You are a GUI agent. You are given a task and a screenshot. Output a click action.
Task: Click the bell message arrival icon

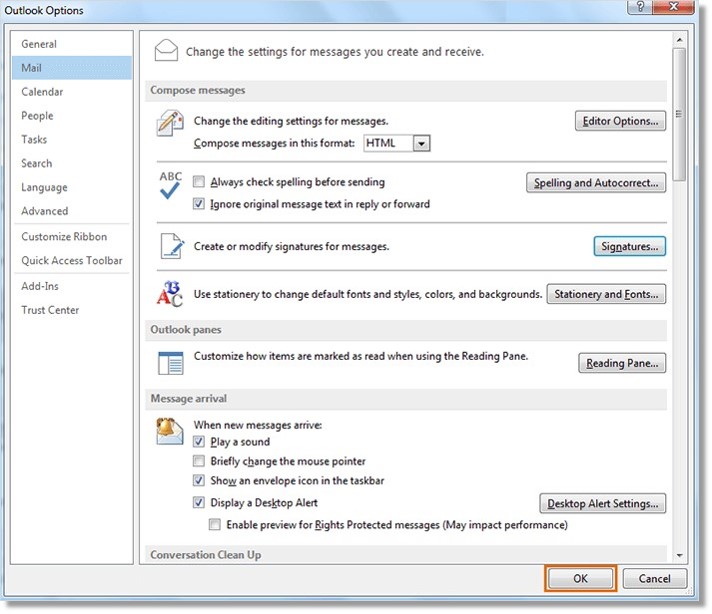coord(170,431)
